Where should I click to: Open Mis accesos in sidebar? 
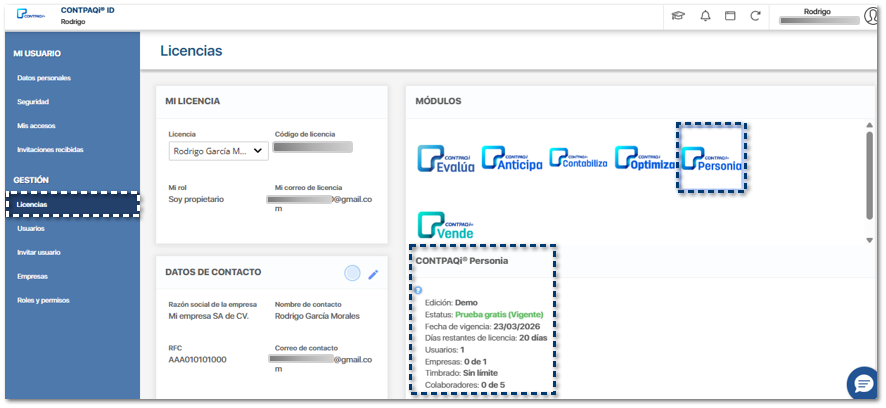(x=36, y=126)
